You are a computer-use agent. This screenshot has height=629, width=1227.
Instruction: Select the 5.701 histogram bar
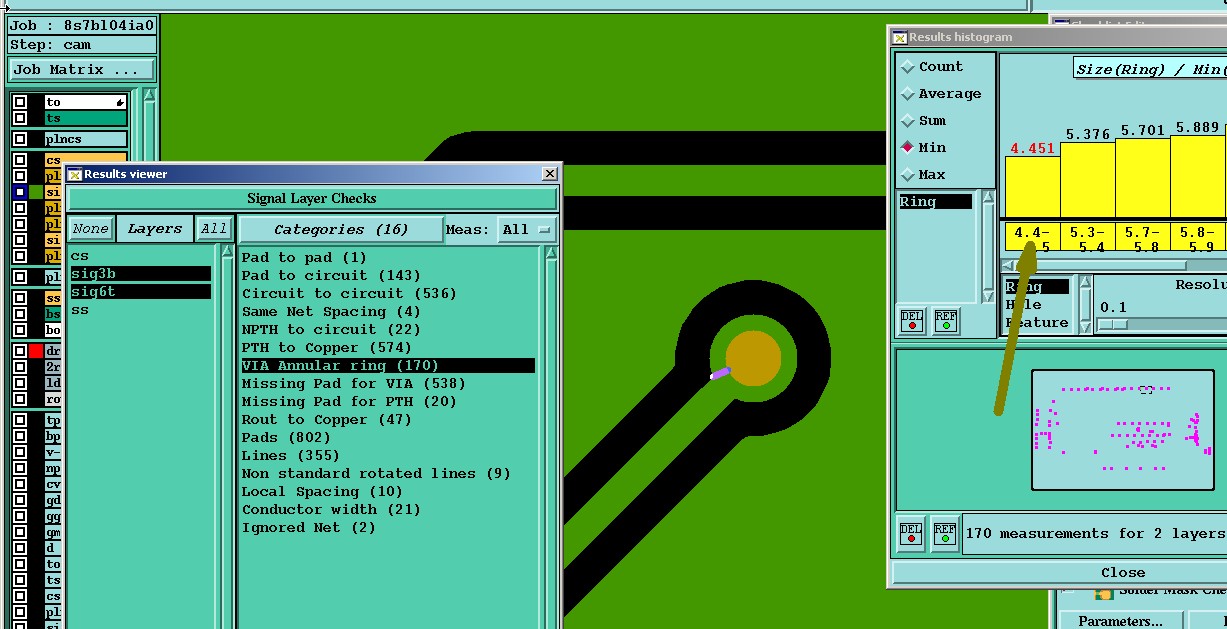pos(1142,177)
